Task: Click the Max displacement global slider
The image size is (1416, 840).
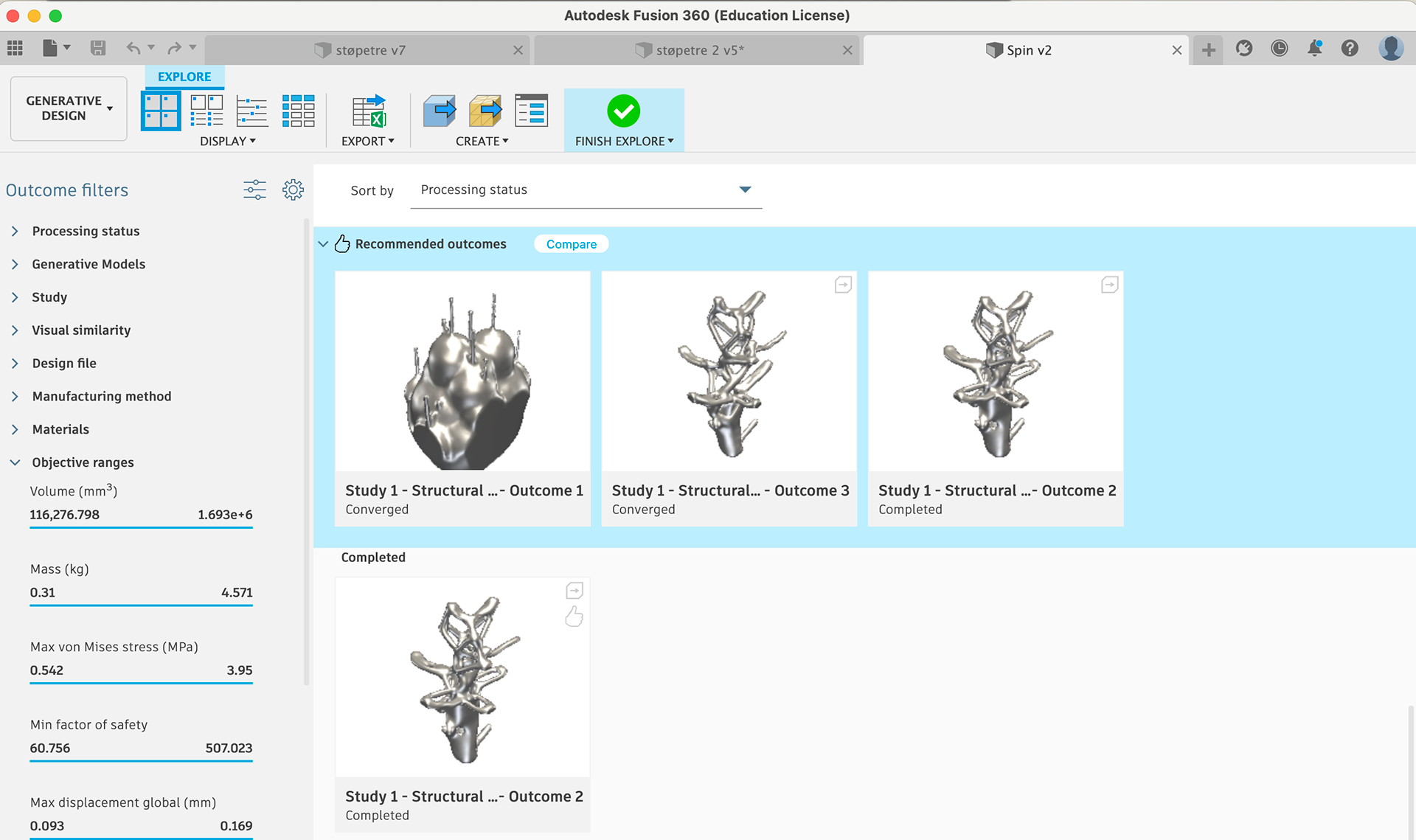Action: click(x=141, y=838)
